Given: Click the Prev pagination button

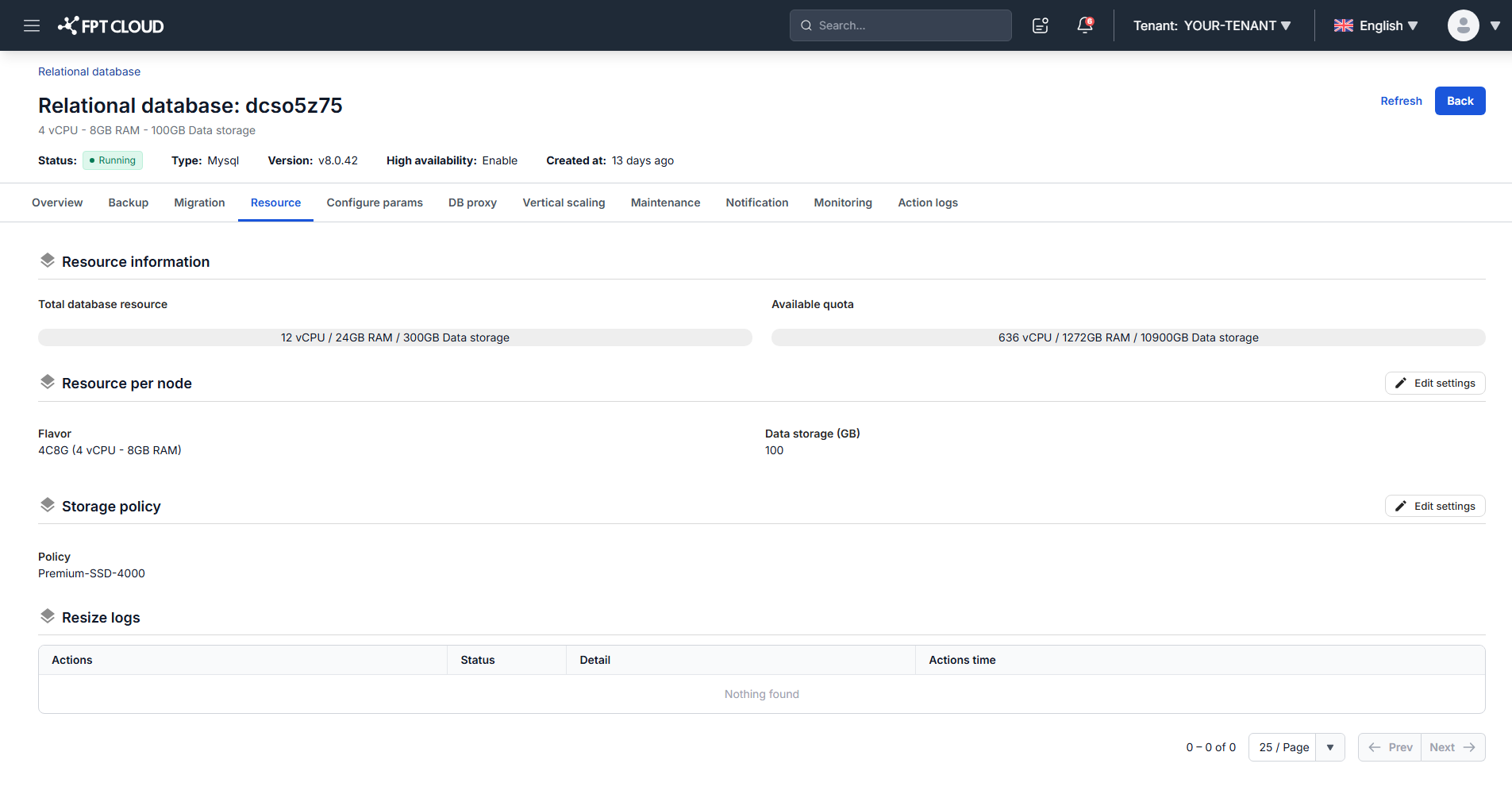Looking at the screenshot, I should click(1390, 747).
